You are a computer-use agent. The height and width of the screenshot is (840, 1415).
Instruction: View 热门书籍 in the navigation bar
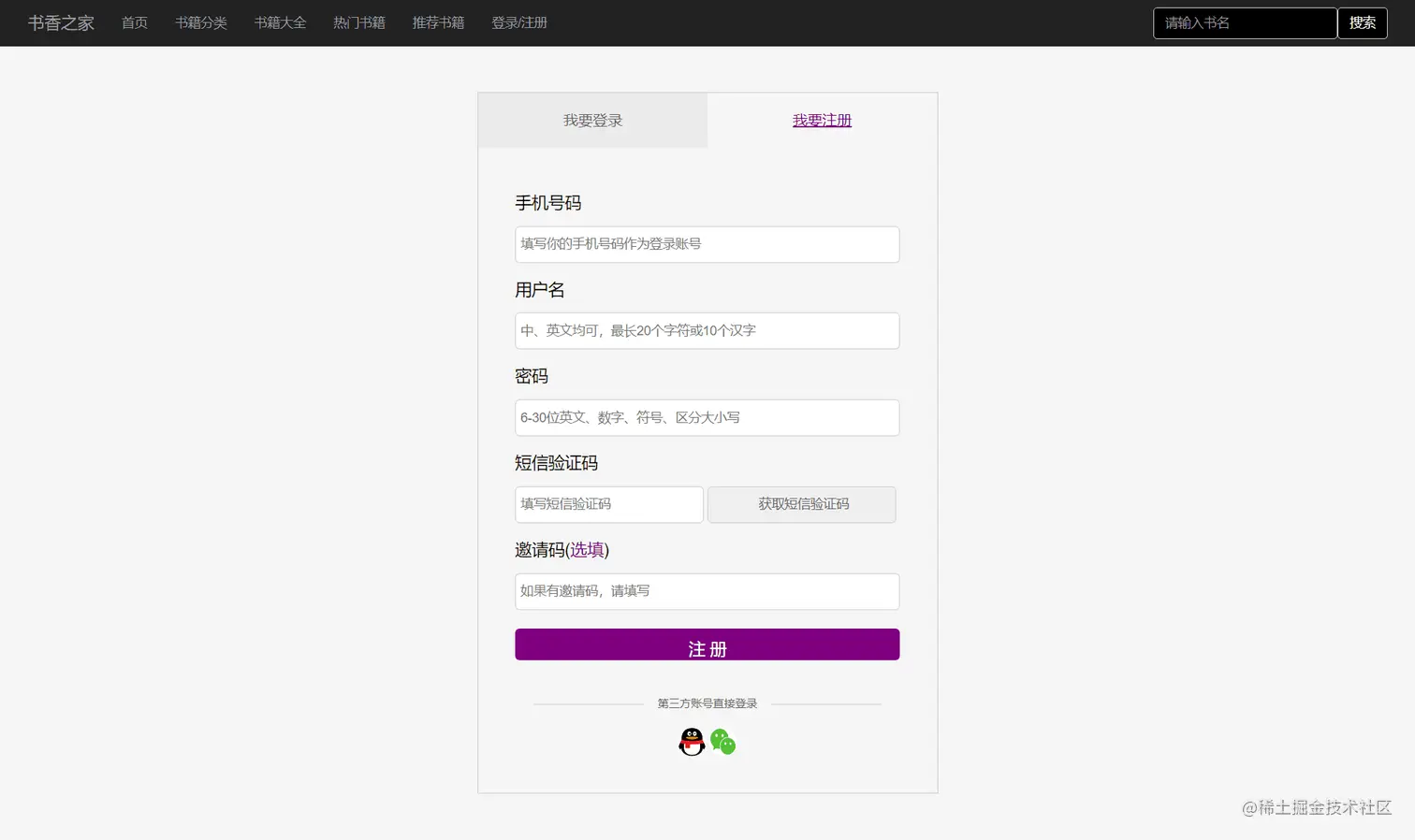coord(358,22)
